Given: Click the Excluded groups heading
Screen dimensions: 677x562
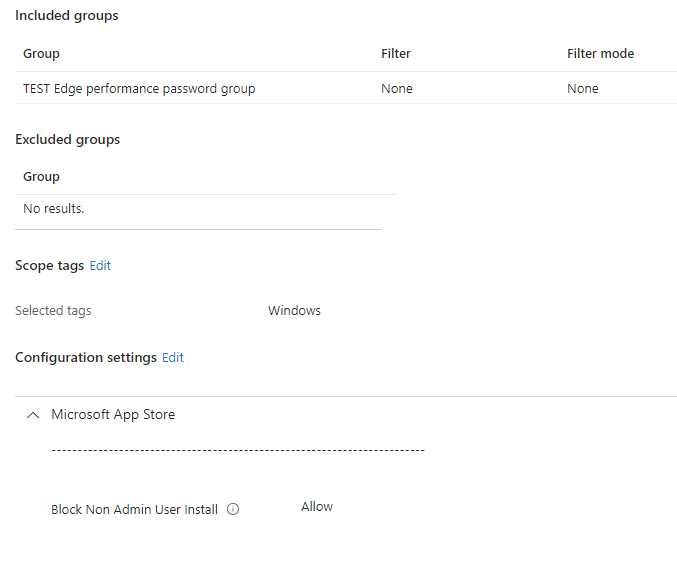Looking at the screenshot, I should pos(67,140).
